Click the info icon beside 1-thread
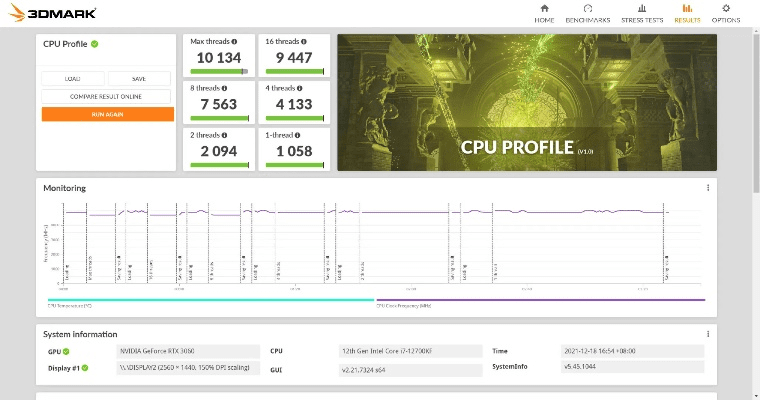 [x=300, y=134]
